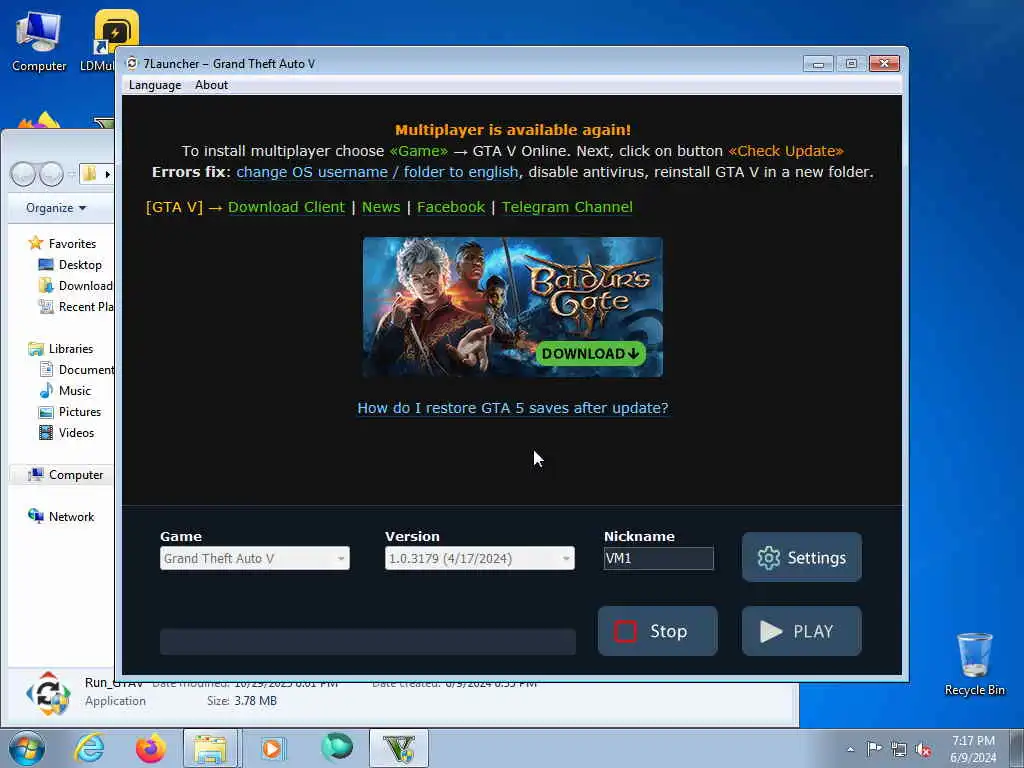Click the green round taskbar app icon
The image size is (1024, 768).
337,748
